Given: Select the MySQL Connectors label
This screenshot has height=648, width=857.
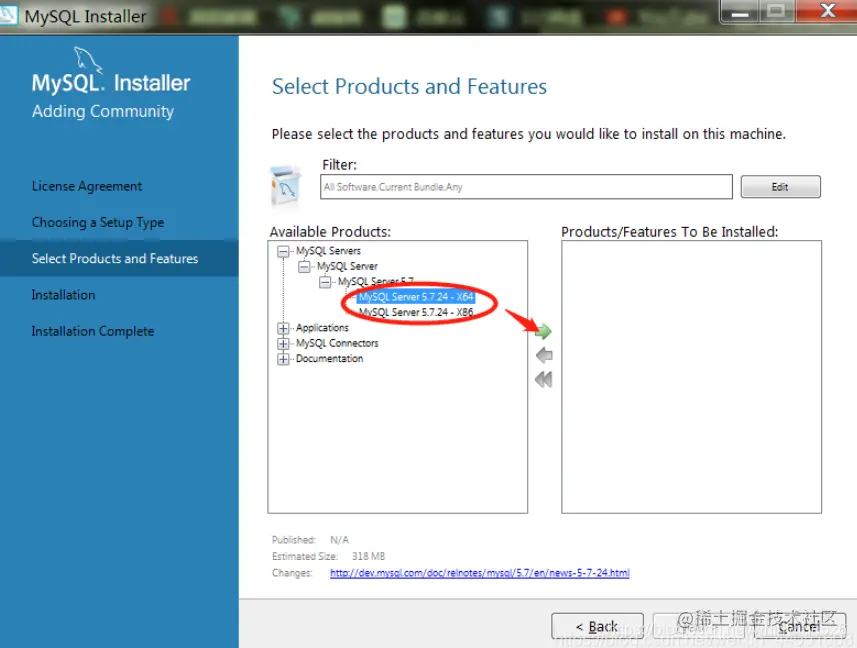Looking at the screenshot, I should (337, 343).
